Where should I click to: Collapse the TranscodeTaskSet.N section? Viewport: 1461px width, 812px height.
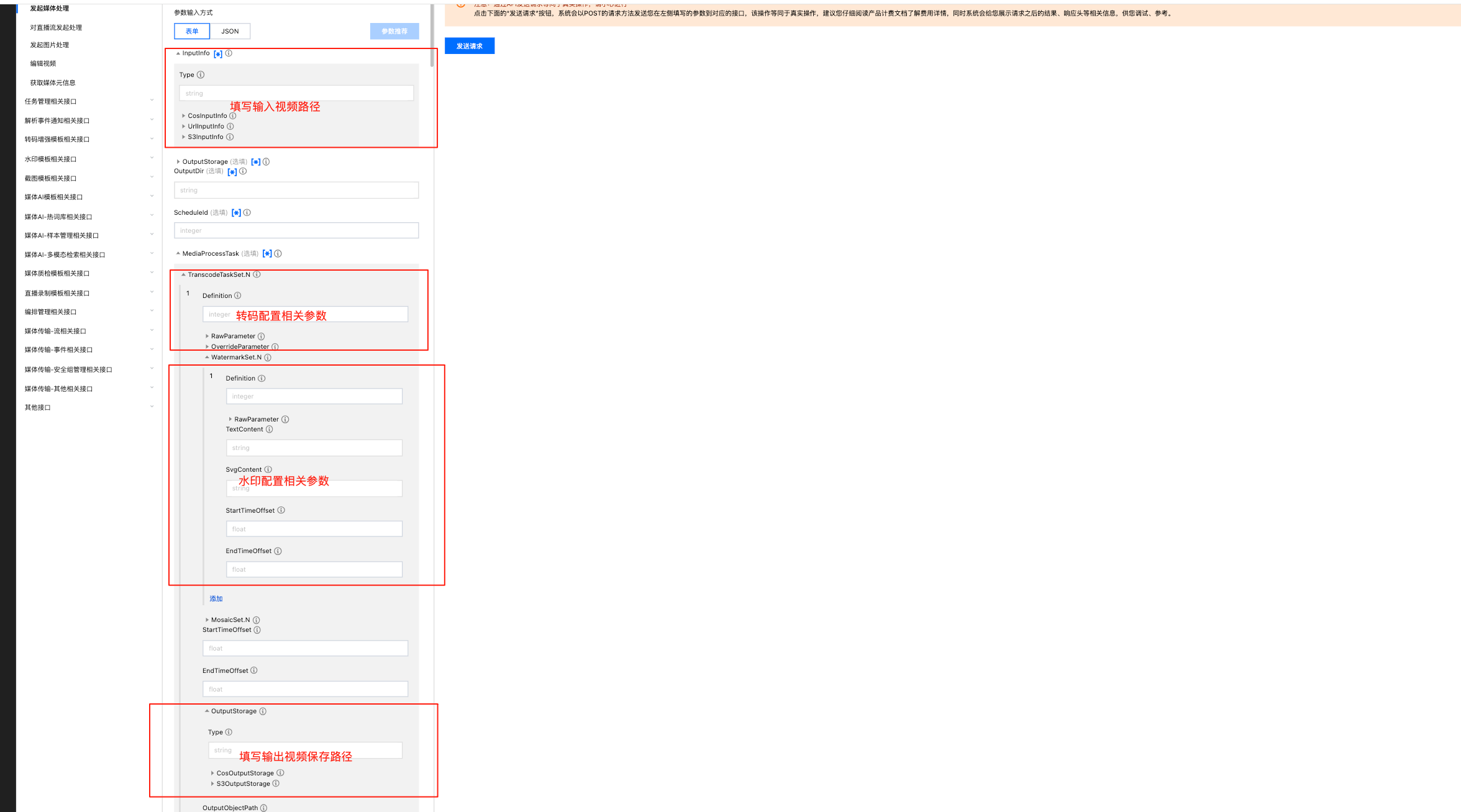tap(184, 275)
